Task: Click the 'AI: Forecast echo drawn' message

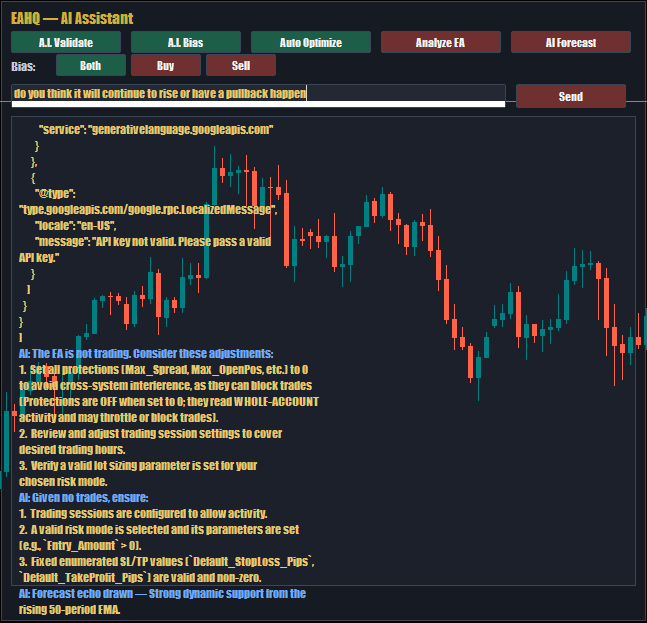Action: pos(162,593)
